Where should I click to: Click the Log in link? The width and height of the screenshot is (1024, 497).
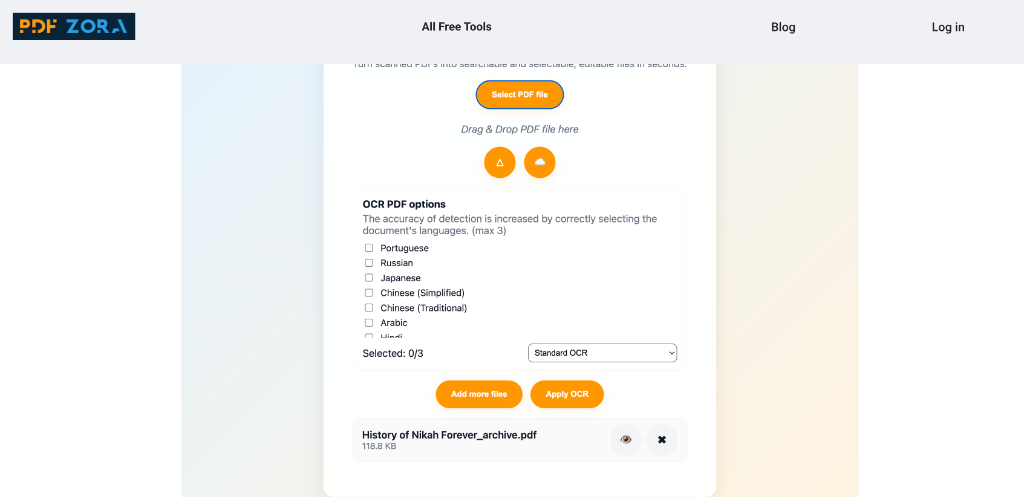948,27
